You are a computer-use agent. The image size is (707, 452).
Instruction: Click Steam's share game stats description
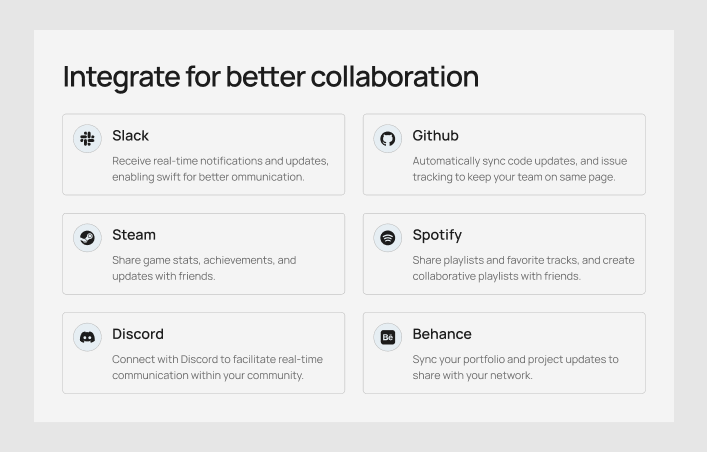click(204, 268)
